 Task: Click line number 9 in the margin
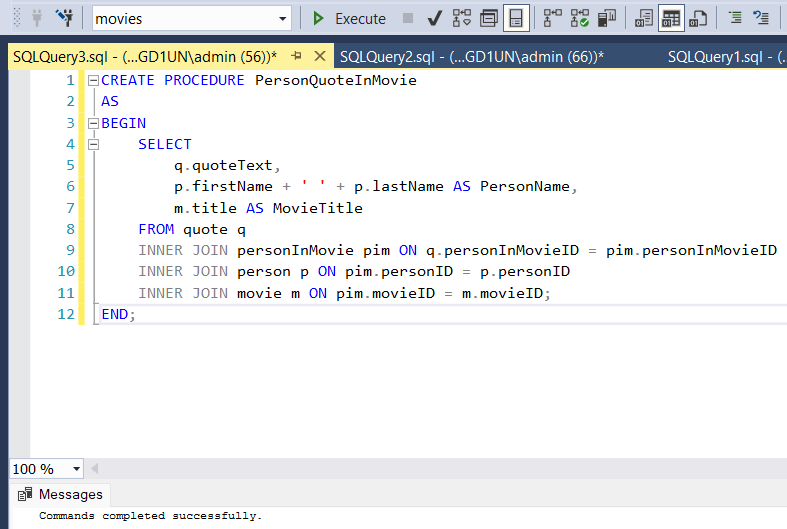pyautogui.click(x=70, y=250)
